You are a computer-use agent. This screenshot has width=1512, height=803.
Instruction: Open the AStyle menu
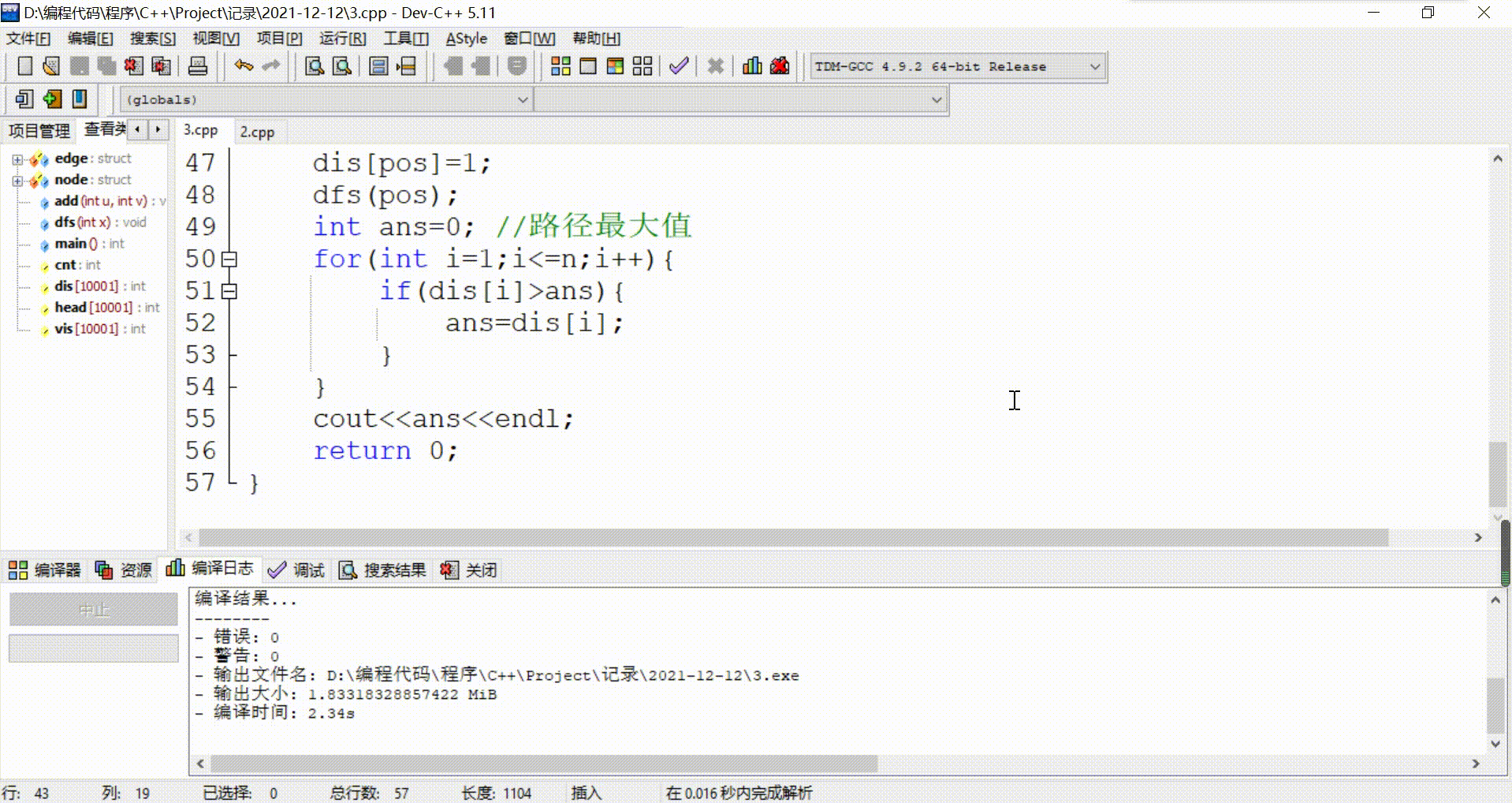tap(467, 39)
